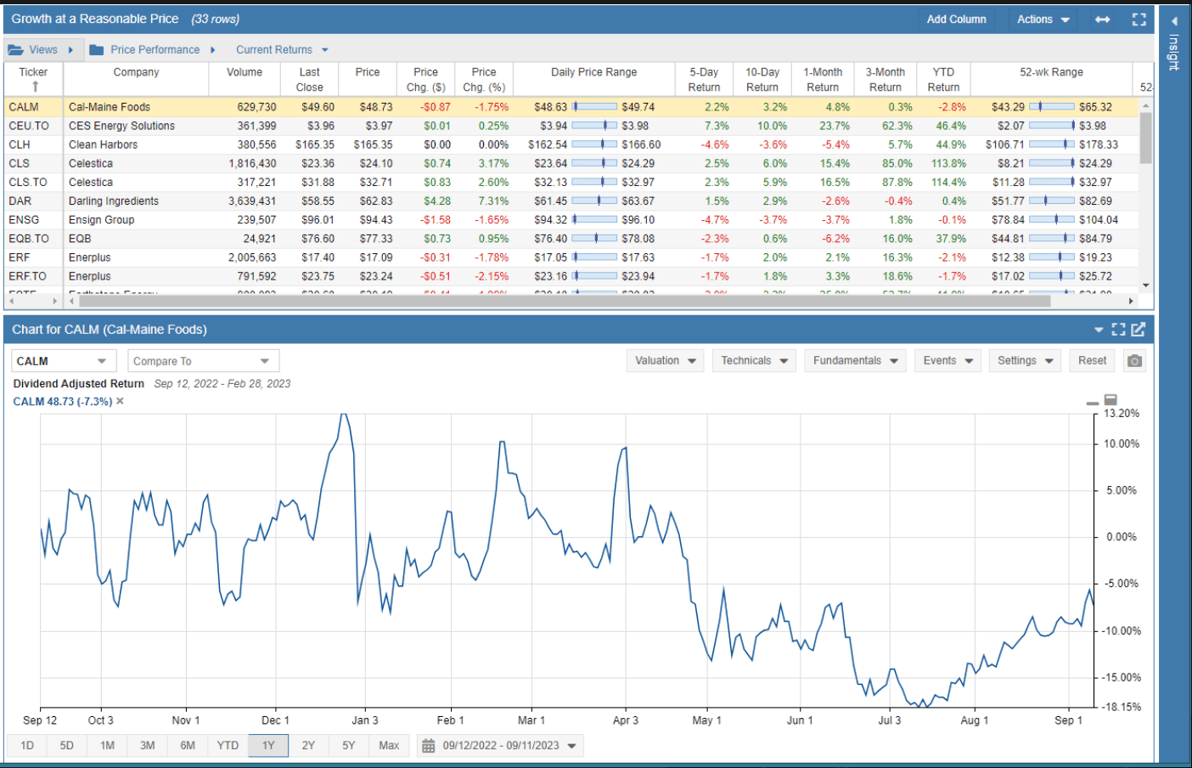The height and width of the screenshot is (768, 1192).
Task: Maximize the Growth at a Reasonable Price table panel
Action: 1139,20
